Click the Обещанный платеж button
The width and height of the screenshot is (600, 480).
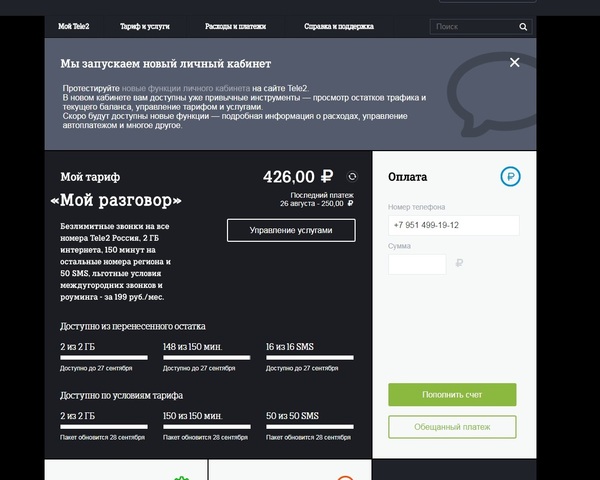452,427
